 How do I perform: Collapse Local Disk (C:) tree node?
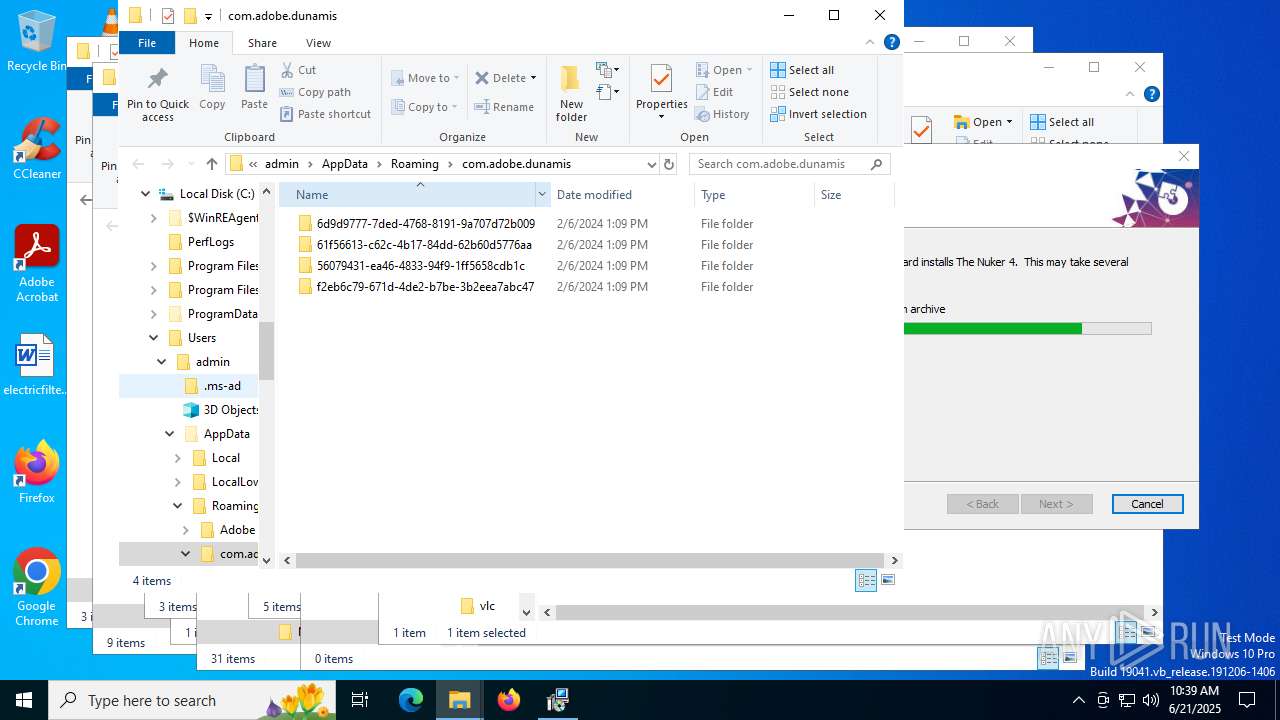click(146, 194)
